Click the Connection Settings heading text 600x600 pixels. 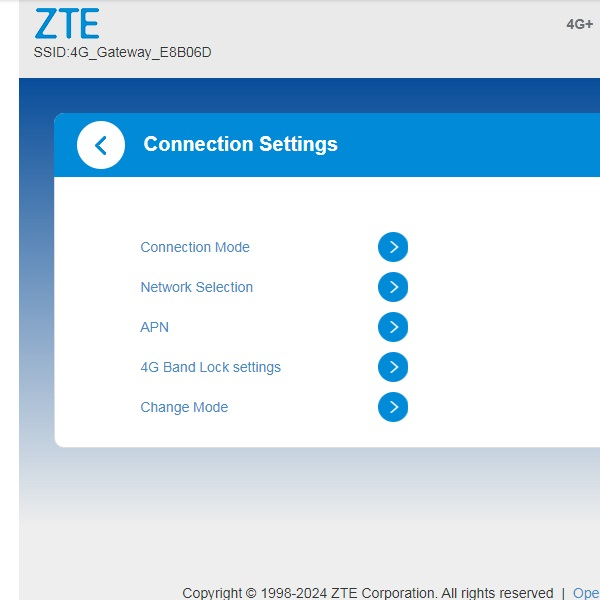coord(240,144)
